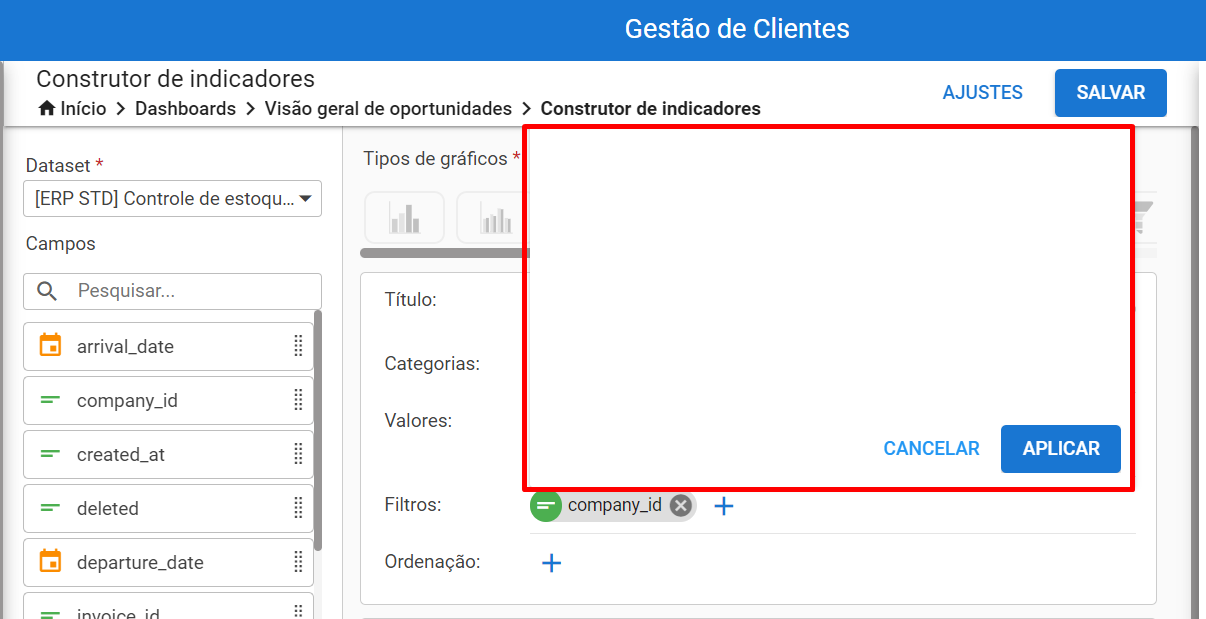Screen dimensions: 1206x619
Task: Select the created_at field
Action: point(169,454)
